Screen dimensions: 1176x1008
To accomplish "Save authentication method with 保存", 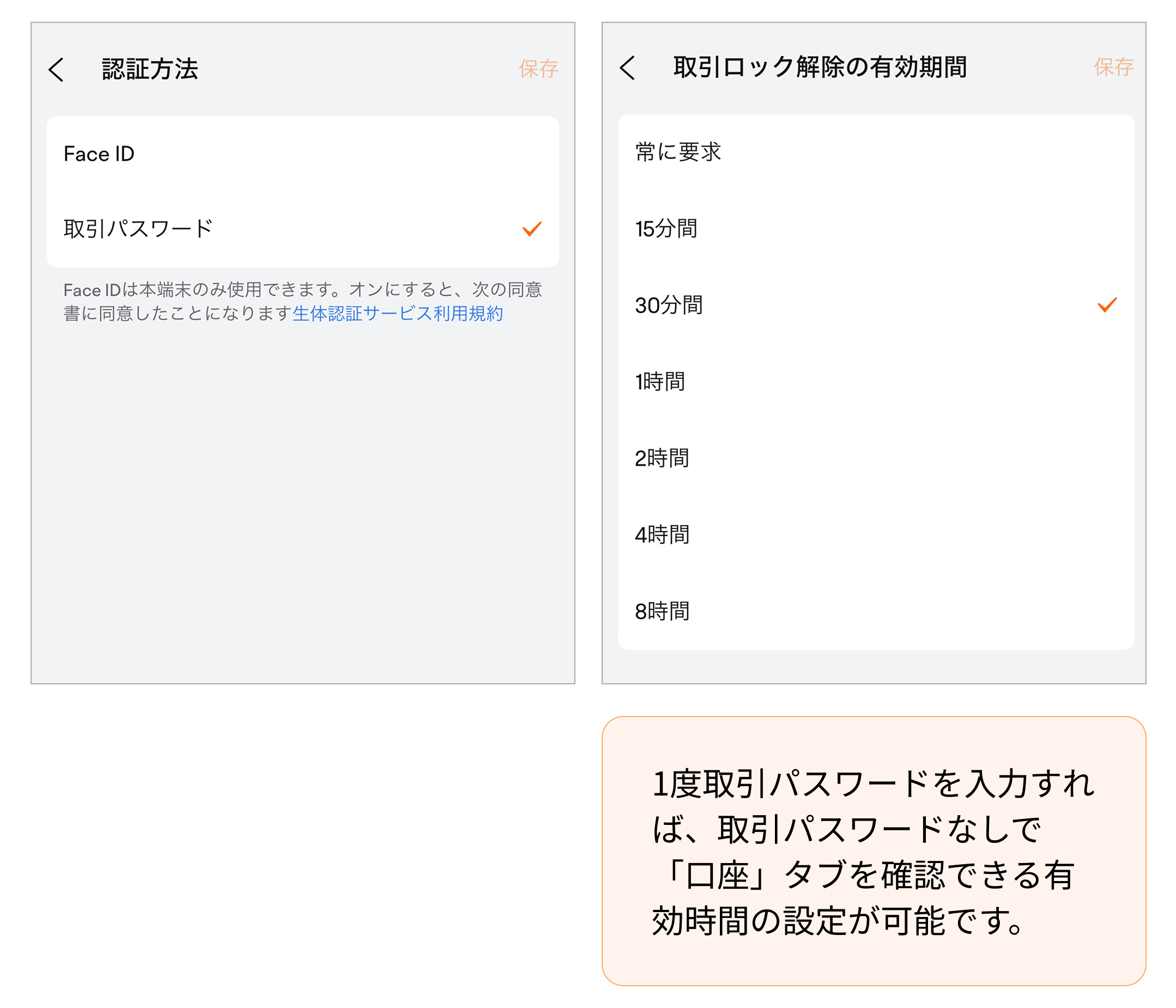I will pyautogui.click(x=538, y=69).
